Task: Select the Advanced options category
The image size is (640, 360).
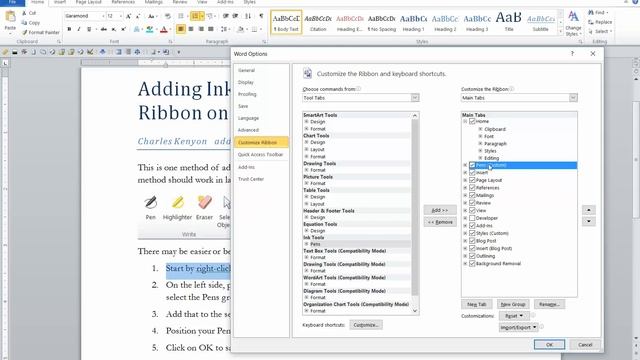Action: click(248, 130)
